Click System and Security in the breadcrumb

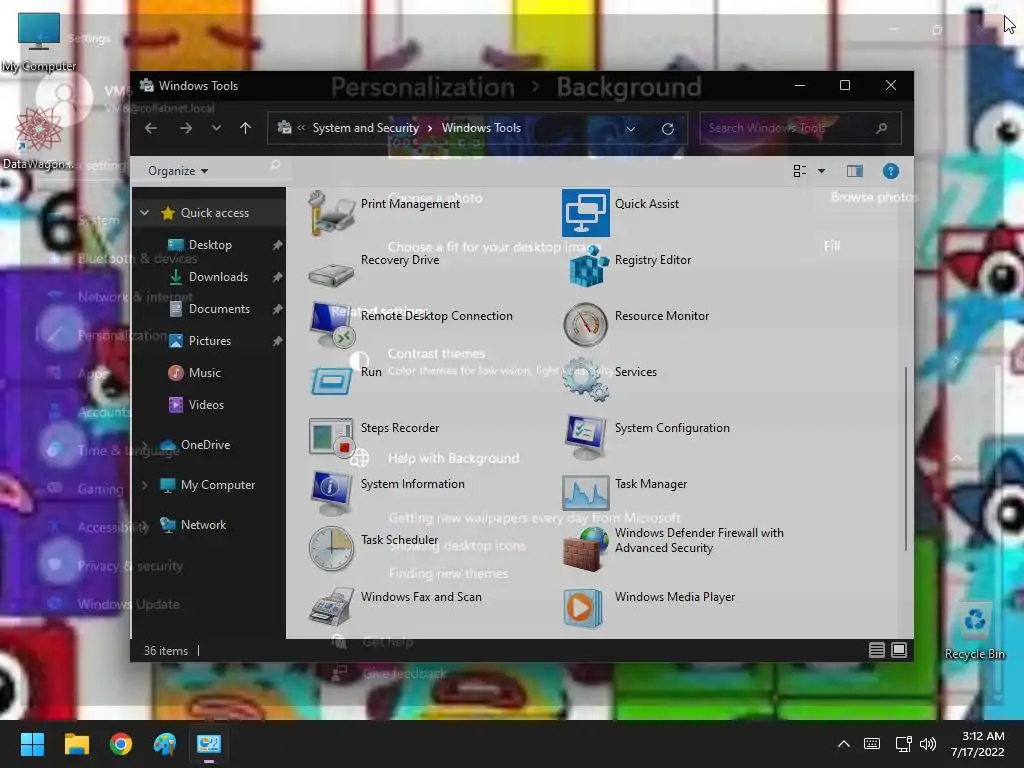[365, 128]
